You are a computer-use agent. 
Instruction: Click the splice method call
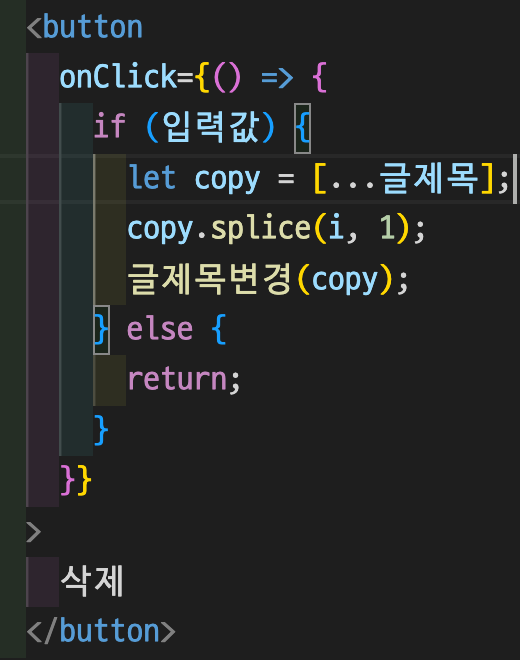tap(260, 228)
